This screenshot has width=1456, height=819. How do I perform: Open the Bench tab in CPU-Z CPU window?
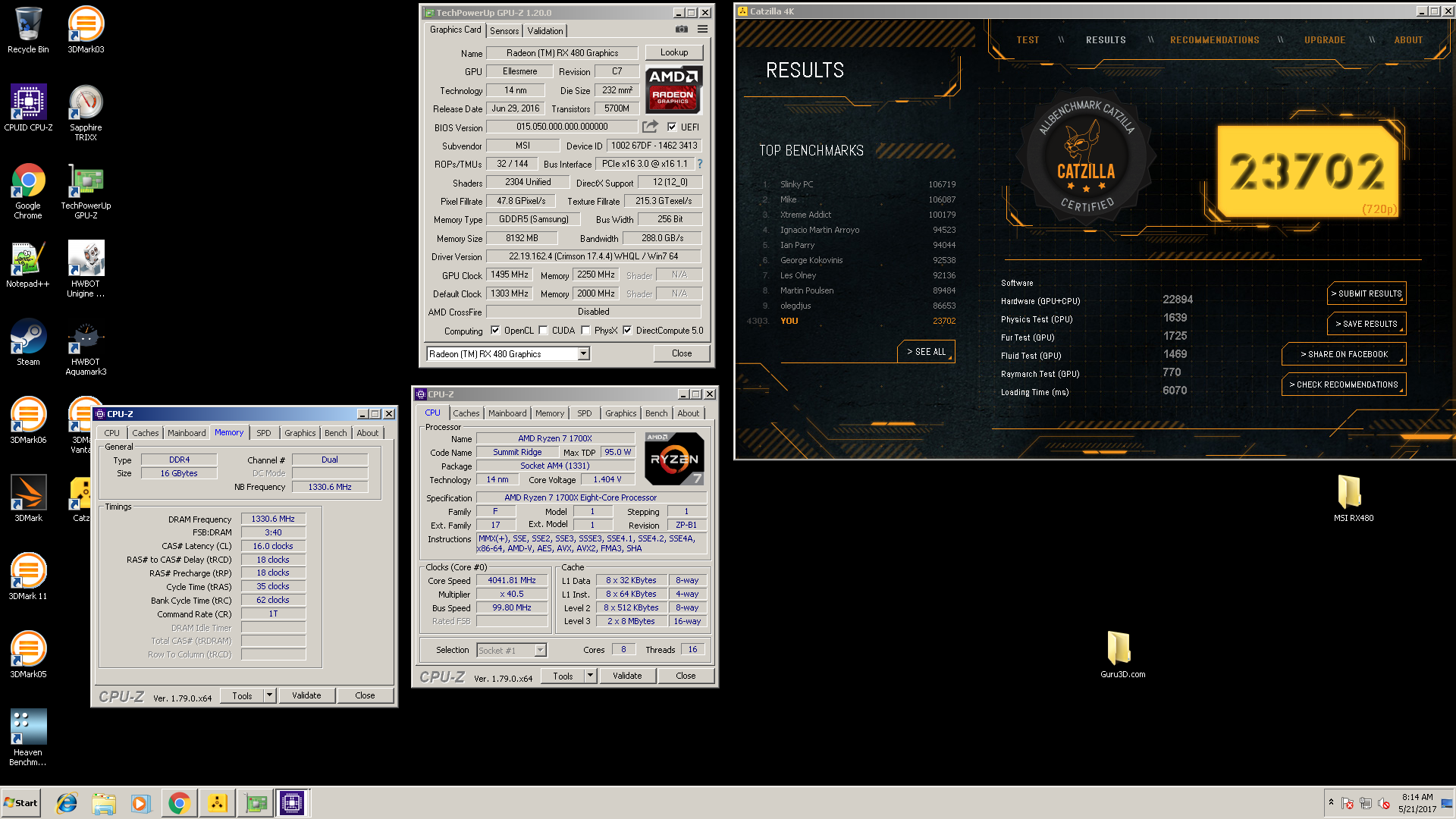coord(657,413)
